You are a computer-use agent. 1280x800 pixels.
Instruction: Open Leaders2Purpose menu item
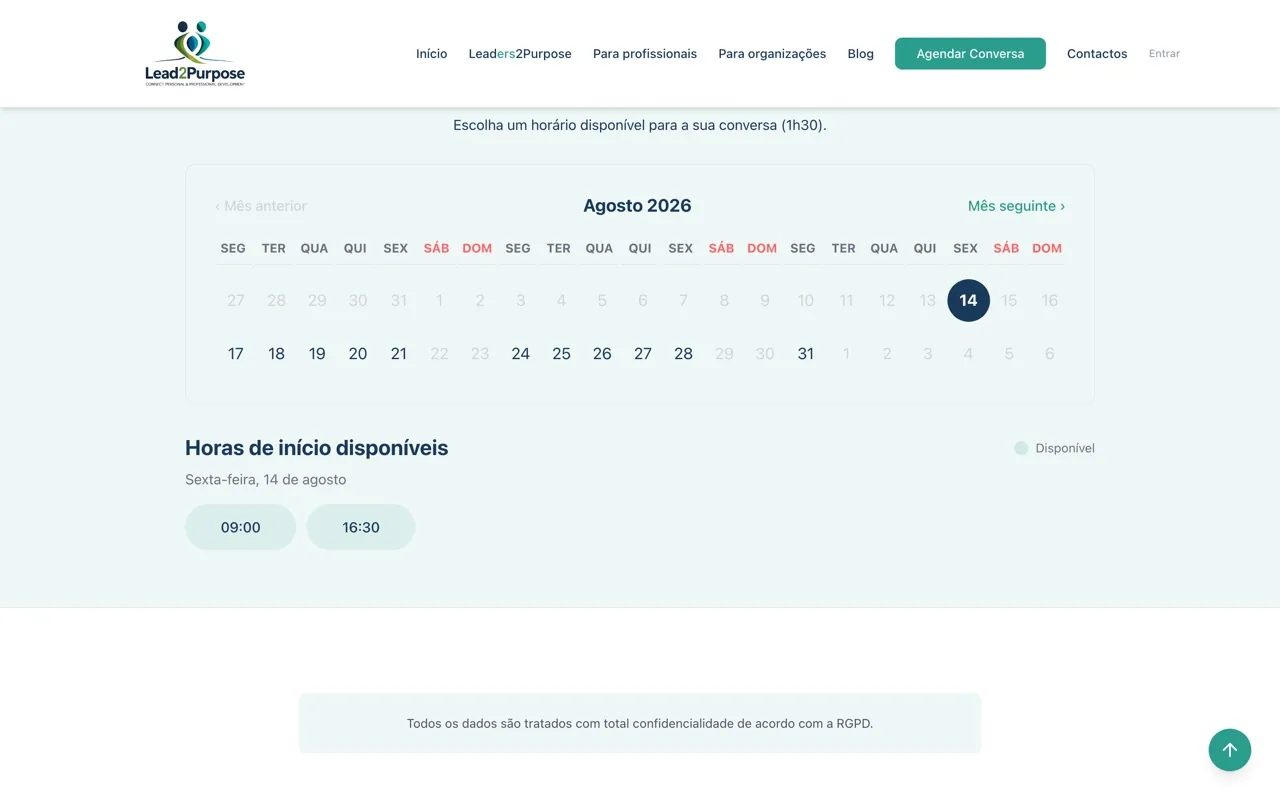tap(520, 54)
